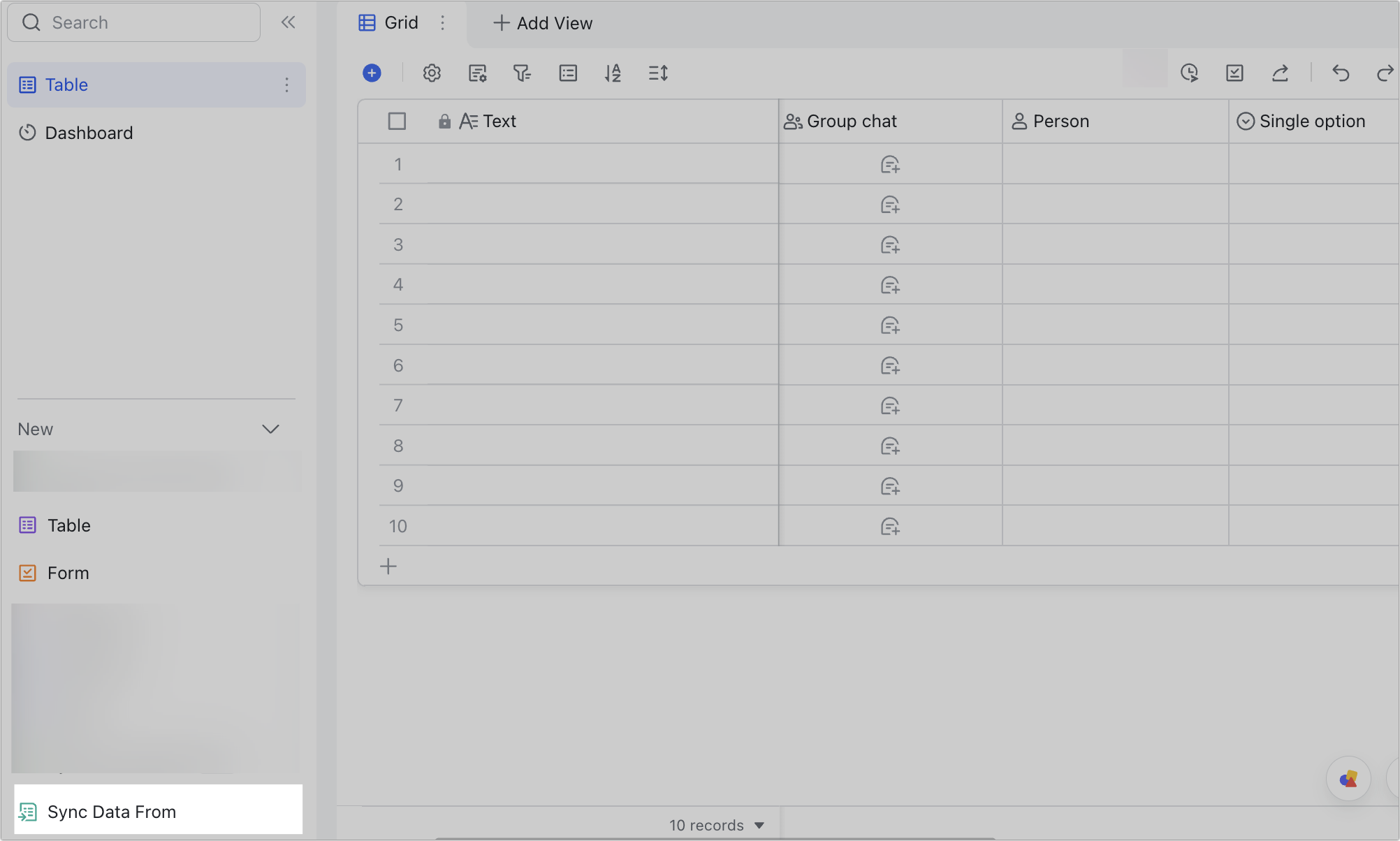Open the record history icon

(1190, 73)
